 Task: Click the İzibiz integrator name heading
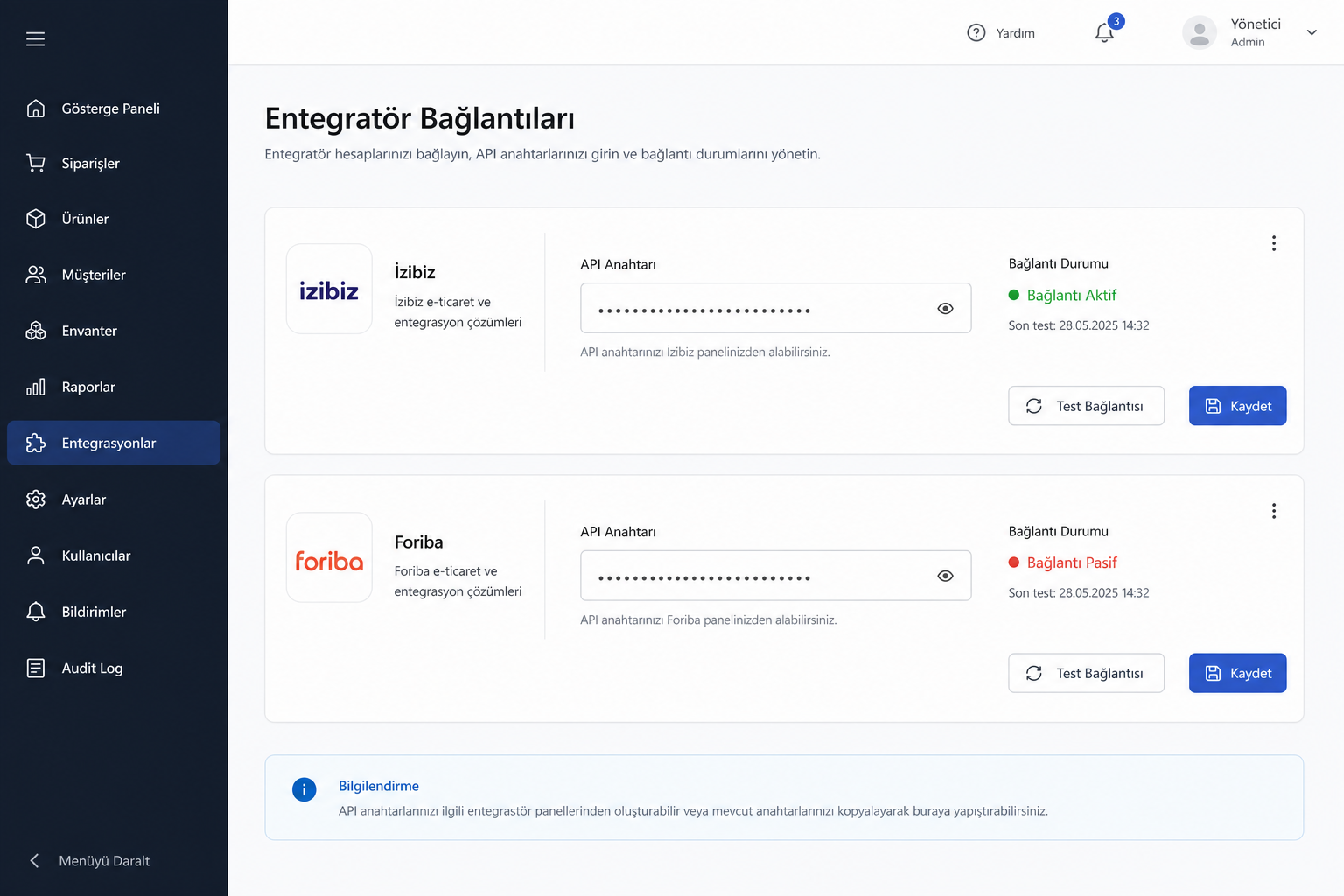(415, 272)
